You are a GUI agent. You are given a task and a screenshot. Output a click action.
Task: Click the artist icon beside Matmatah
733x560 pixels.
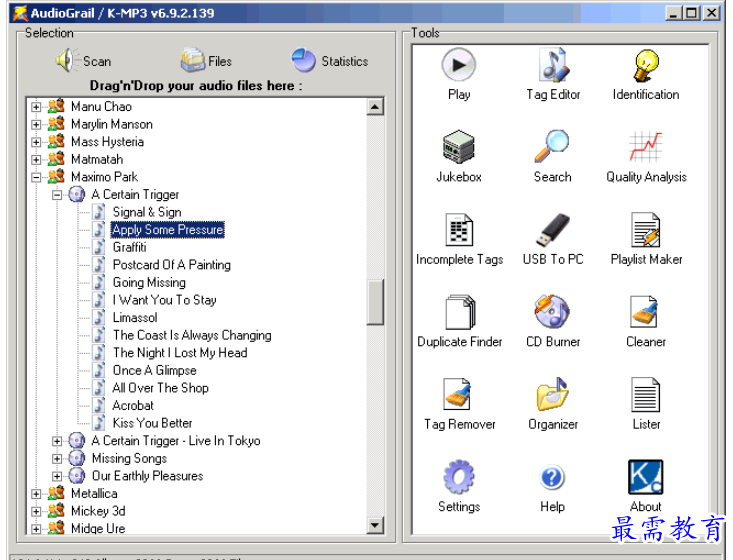coord(56,159)
